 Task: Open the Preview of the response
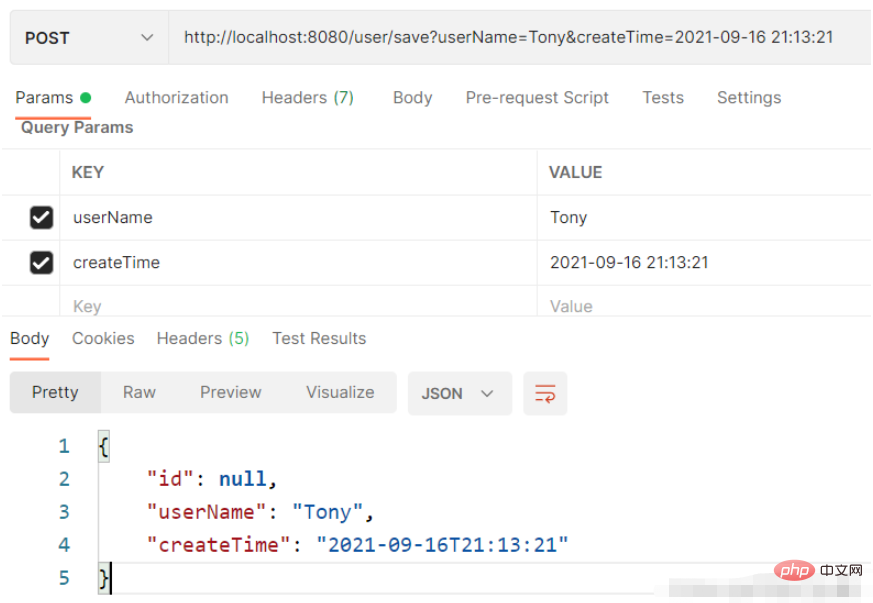point(230,392)
